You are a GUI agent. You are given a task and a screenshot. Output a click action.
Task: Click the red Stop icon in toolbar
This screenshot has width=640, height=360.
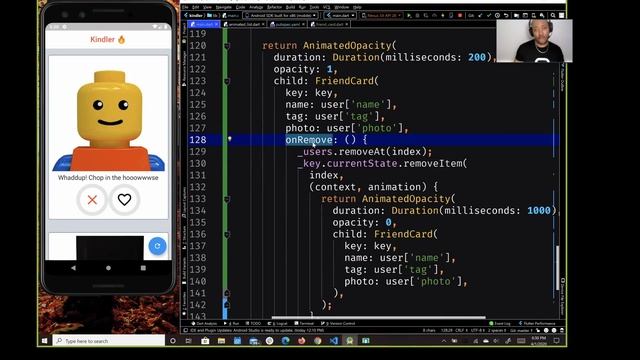(x=460, y=16)
